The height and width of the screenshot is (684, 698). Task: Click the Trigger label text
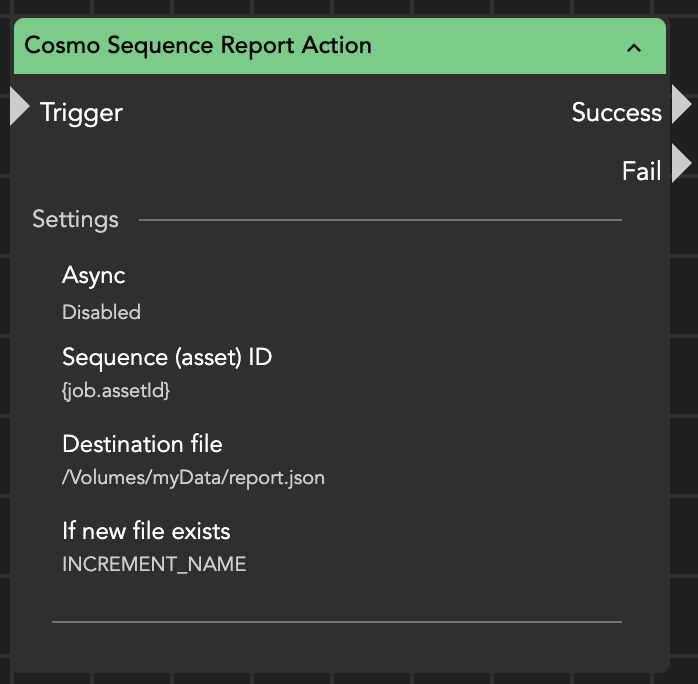pyautogui.click(x=81, y=113)
